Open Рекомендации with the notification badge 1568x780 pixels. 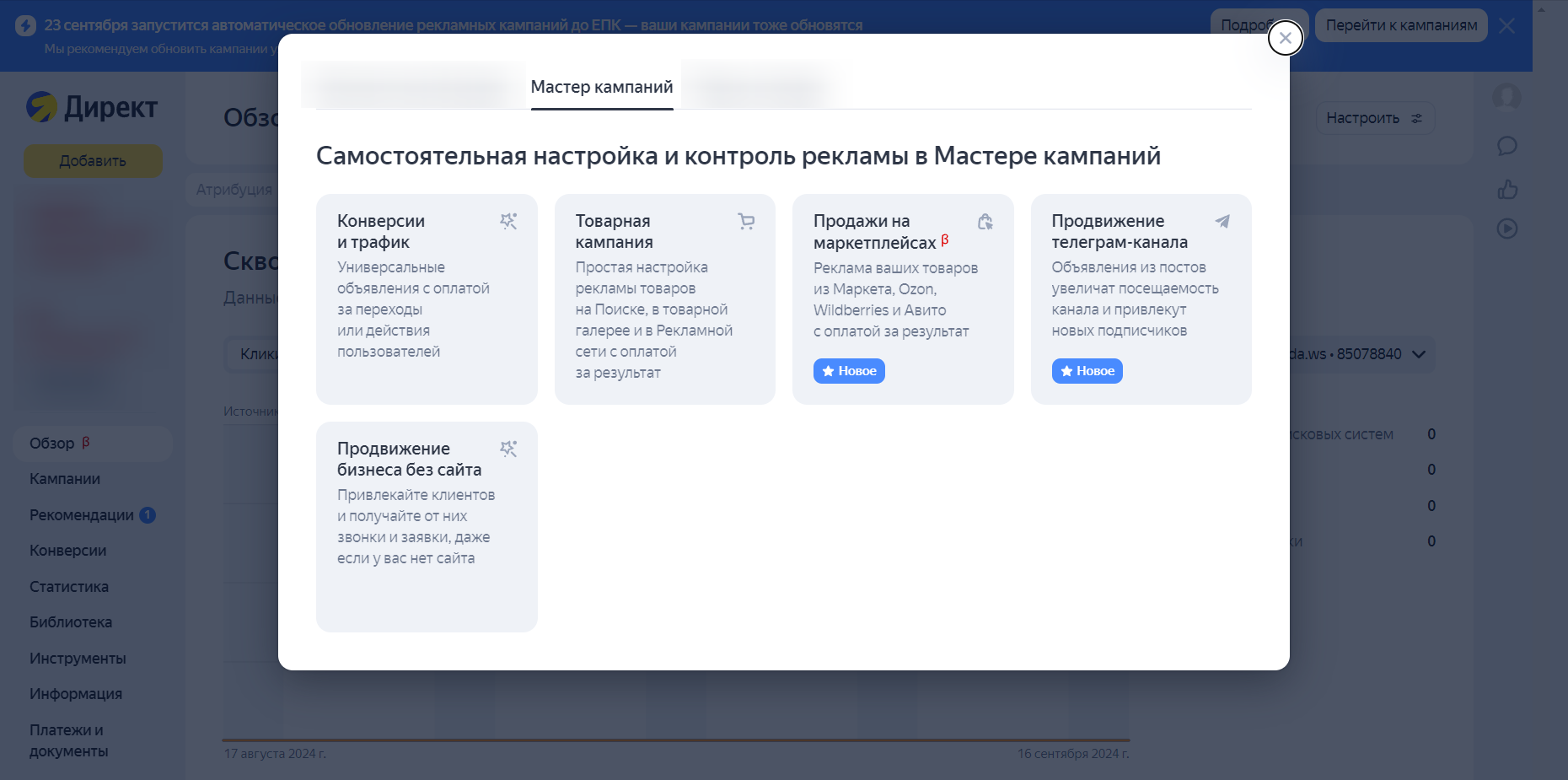[82, 514]
